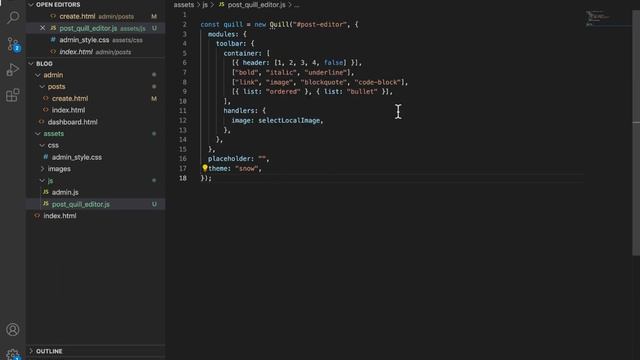The width and height of the screenshot is (640, 360).
Task: Select post_quill_editor.js in the js folder
Action: (x=96, y=204)
